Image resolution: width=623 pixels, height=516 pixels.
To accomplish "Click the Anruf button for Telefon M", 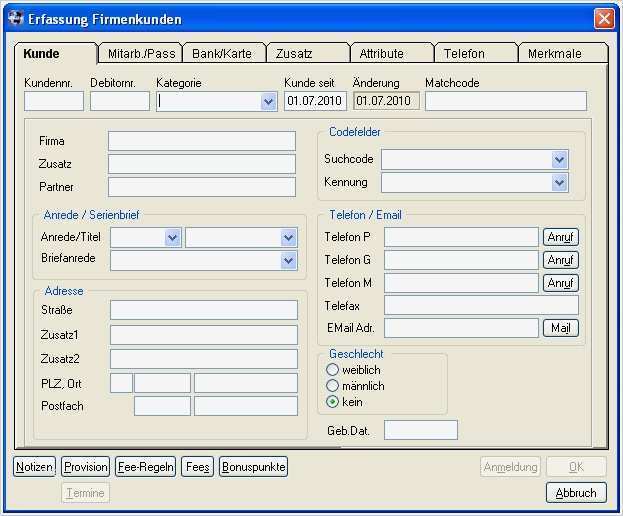I will click(x=561, y=283).
